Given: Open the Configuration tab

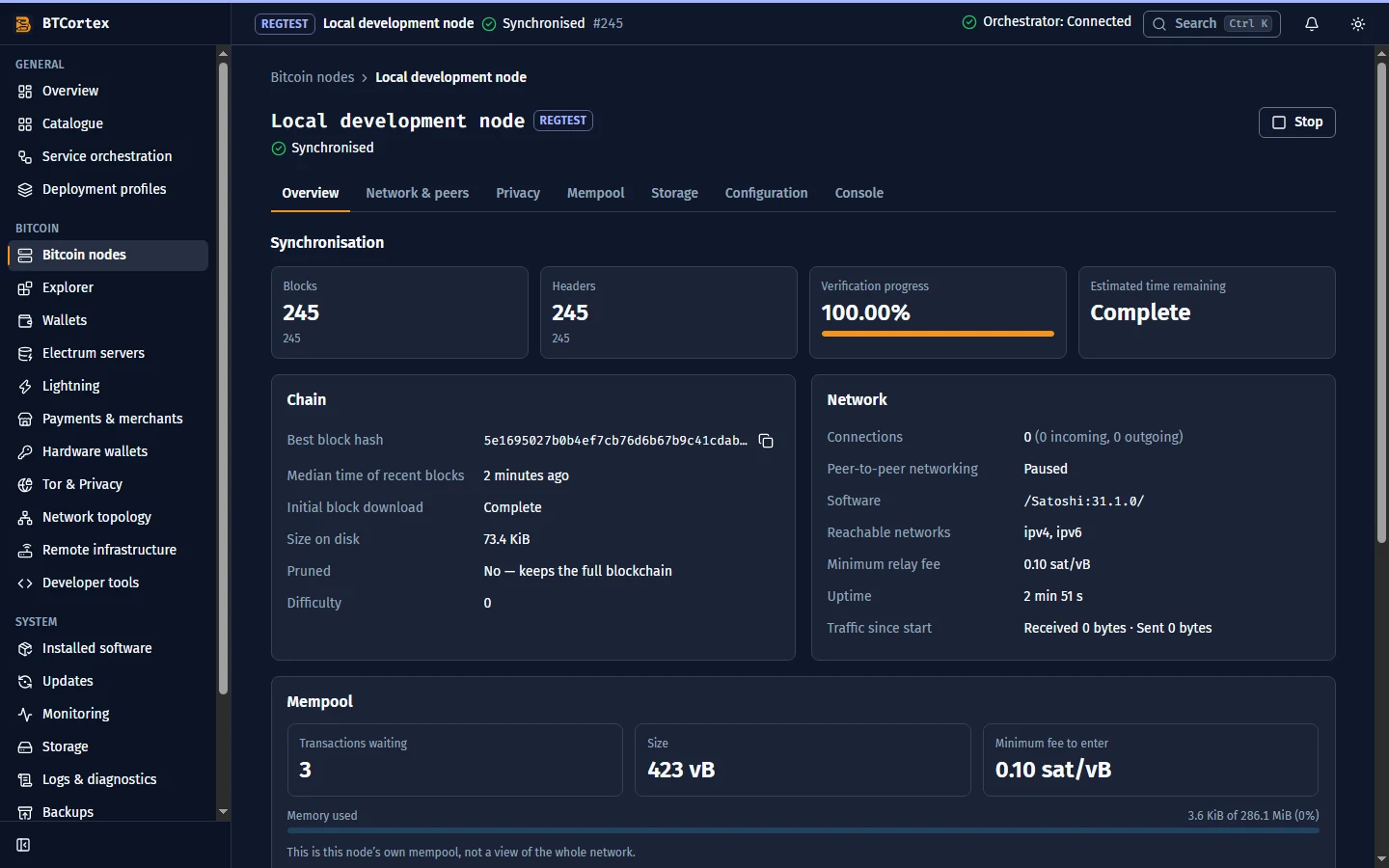Looking at the screenshot, I should tap(766, 193).
